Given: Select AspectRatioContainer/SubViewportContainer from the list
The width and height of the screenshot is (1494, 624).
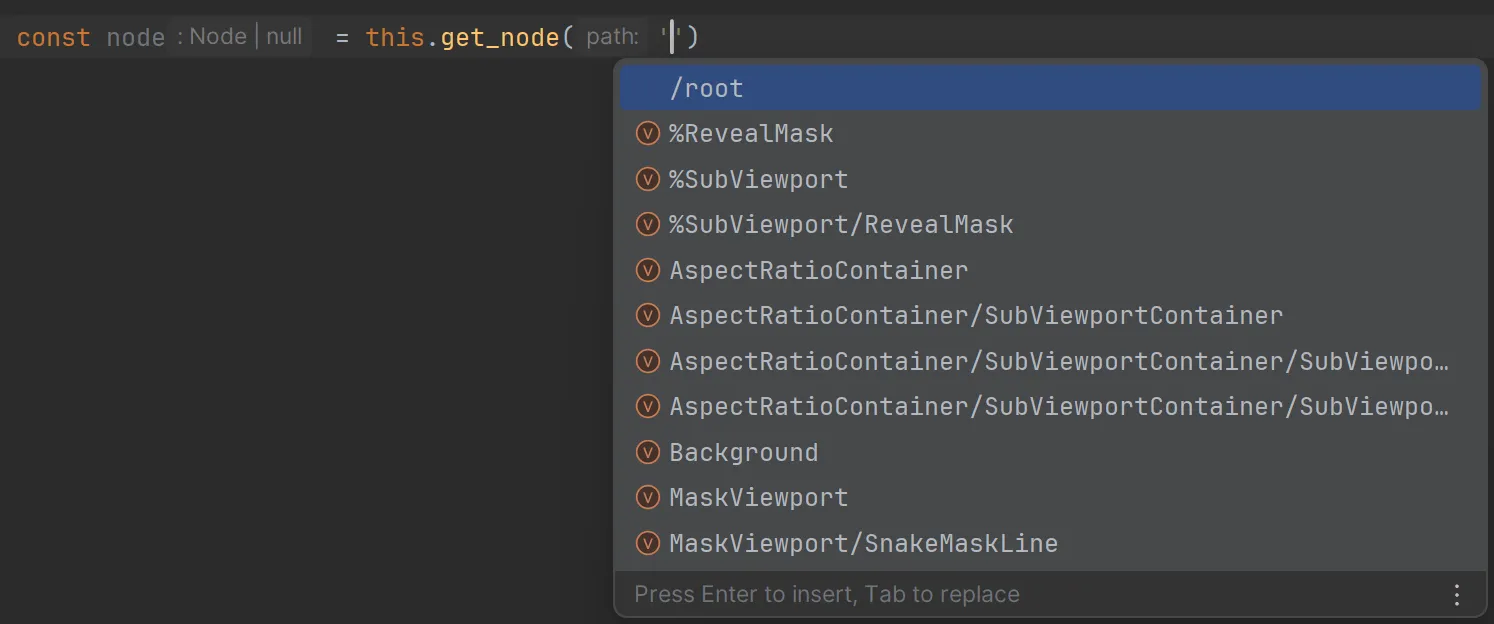Looking at the screenshot, I should [x=1050, y=316].
